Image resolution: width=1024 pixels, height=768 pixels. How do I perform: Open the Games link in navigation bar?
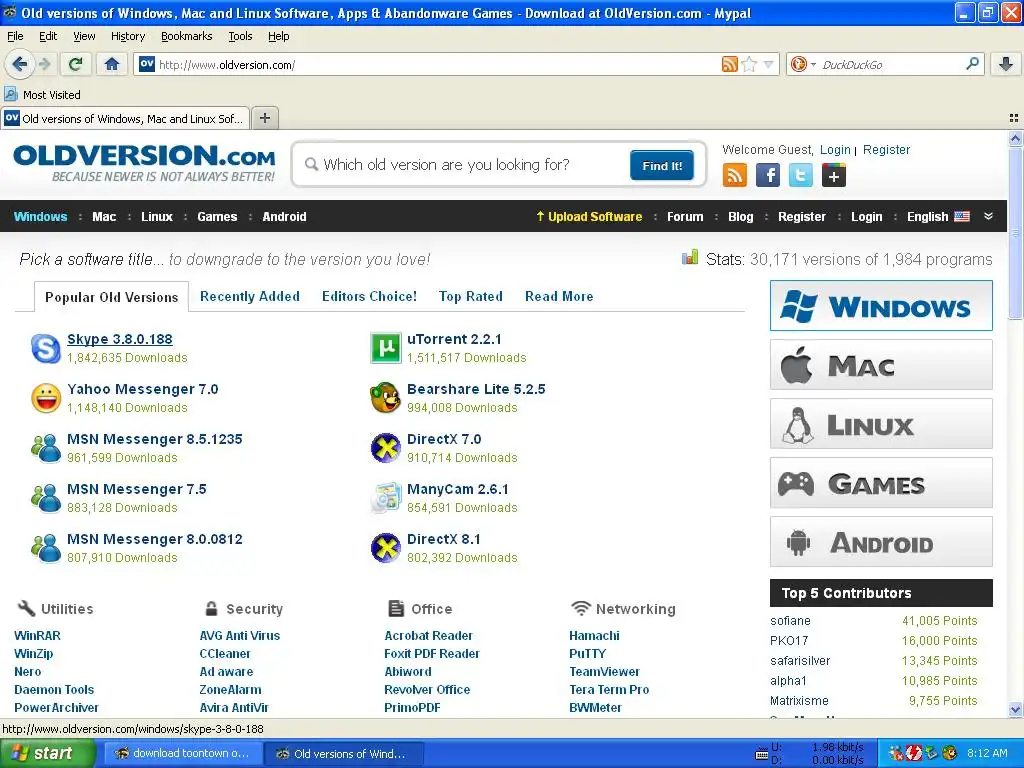coord(217,217)
